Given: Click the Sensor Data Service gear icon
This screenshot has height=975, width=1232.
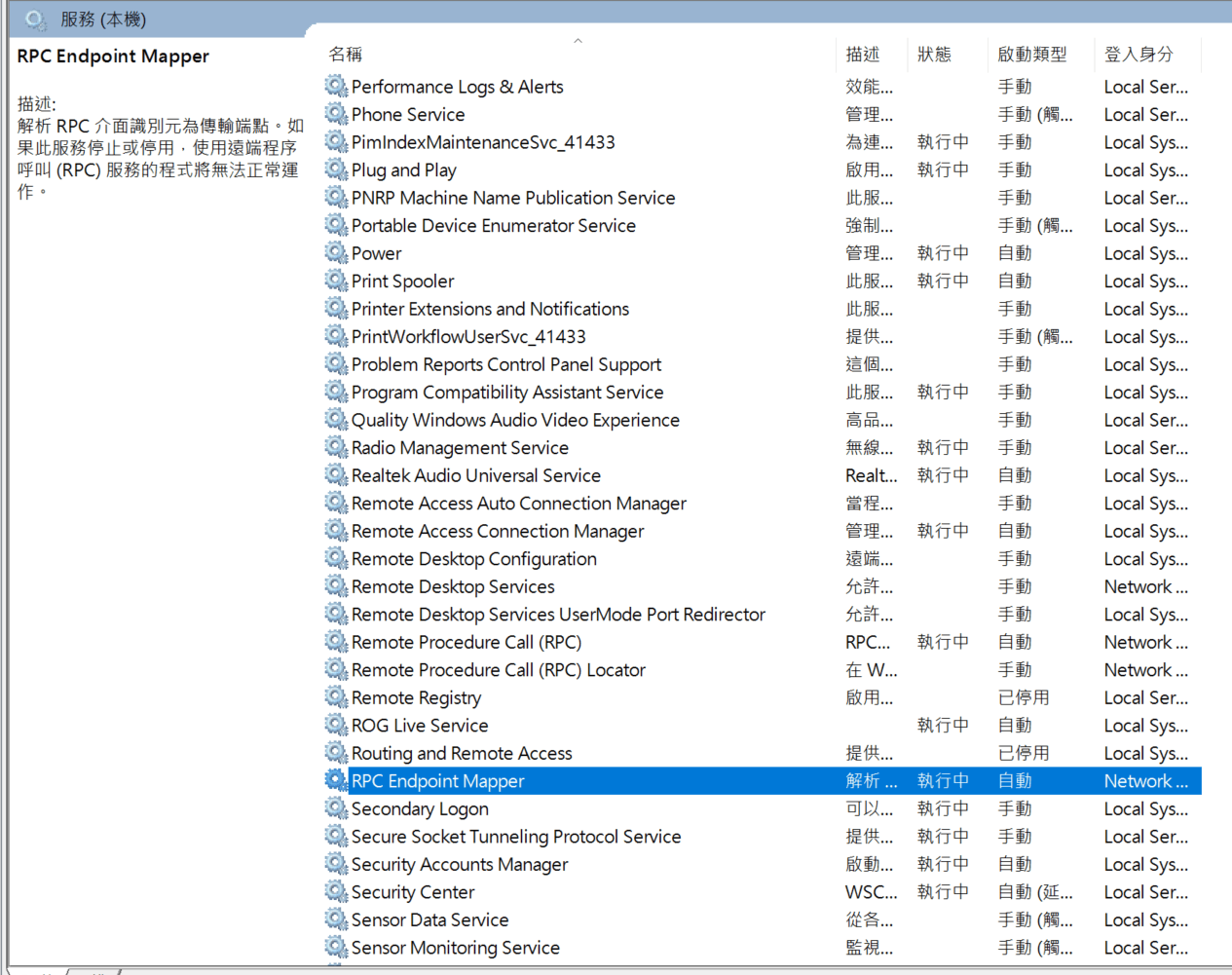Looking at the screenshot, I should pyautogui.click(x=336, y=919).
